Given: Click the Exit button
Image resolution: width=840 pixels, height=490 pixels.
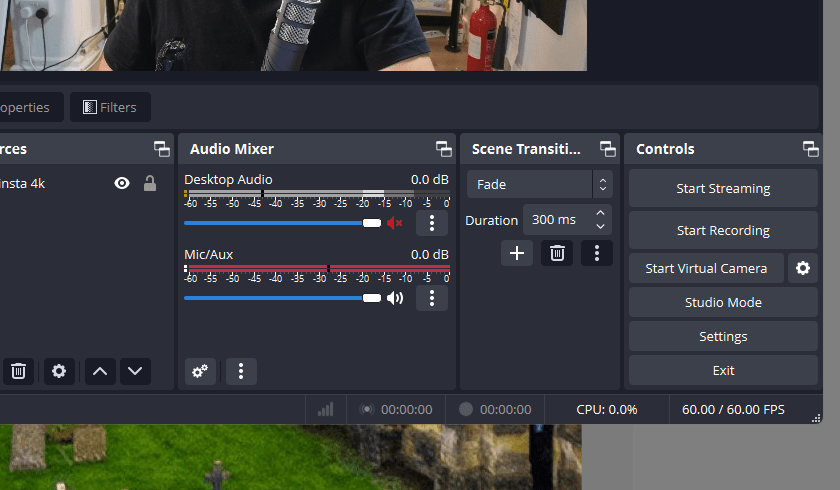Looking at the screenshot, I should coord(723,371).
